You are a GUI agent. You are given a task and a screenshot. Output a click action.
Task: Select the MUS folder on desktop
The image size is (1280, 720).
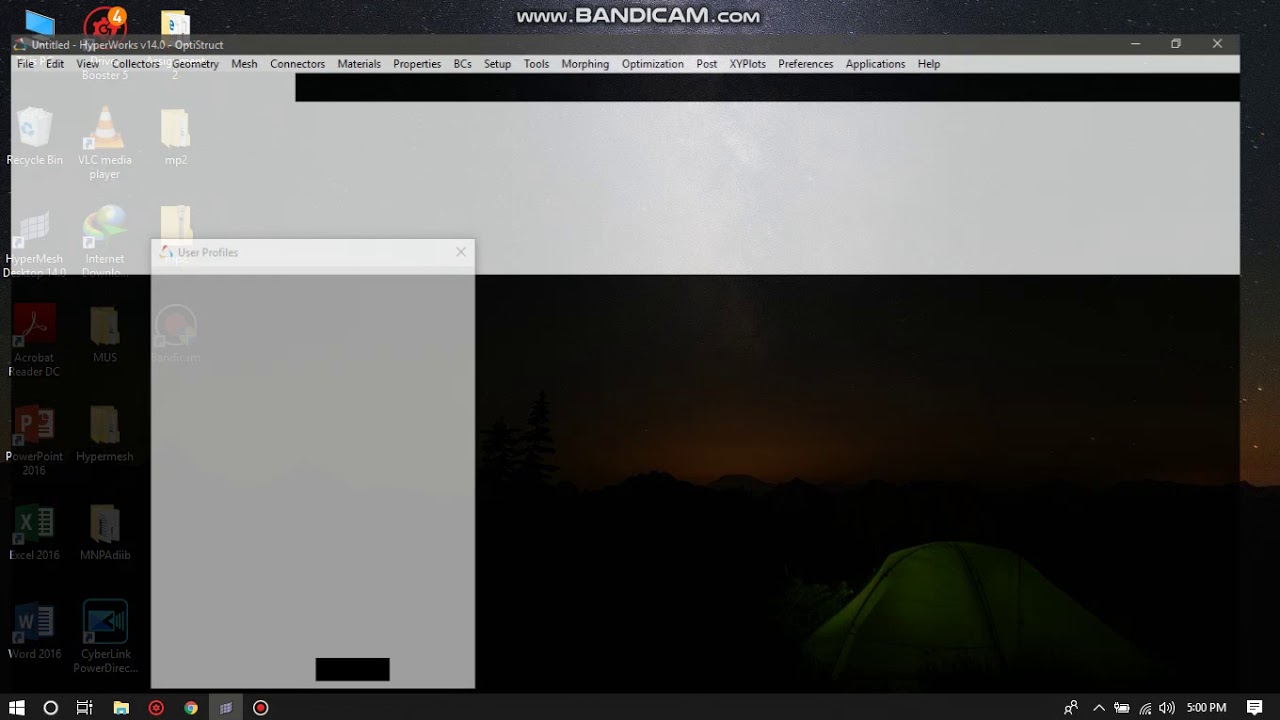(105, 334)
